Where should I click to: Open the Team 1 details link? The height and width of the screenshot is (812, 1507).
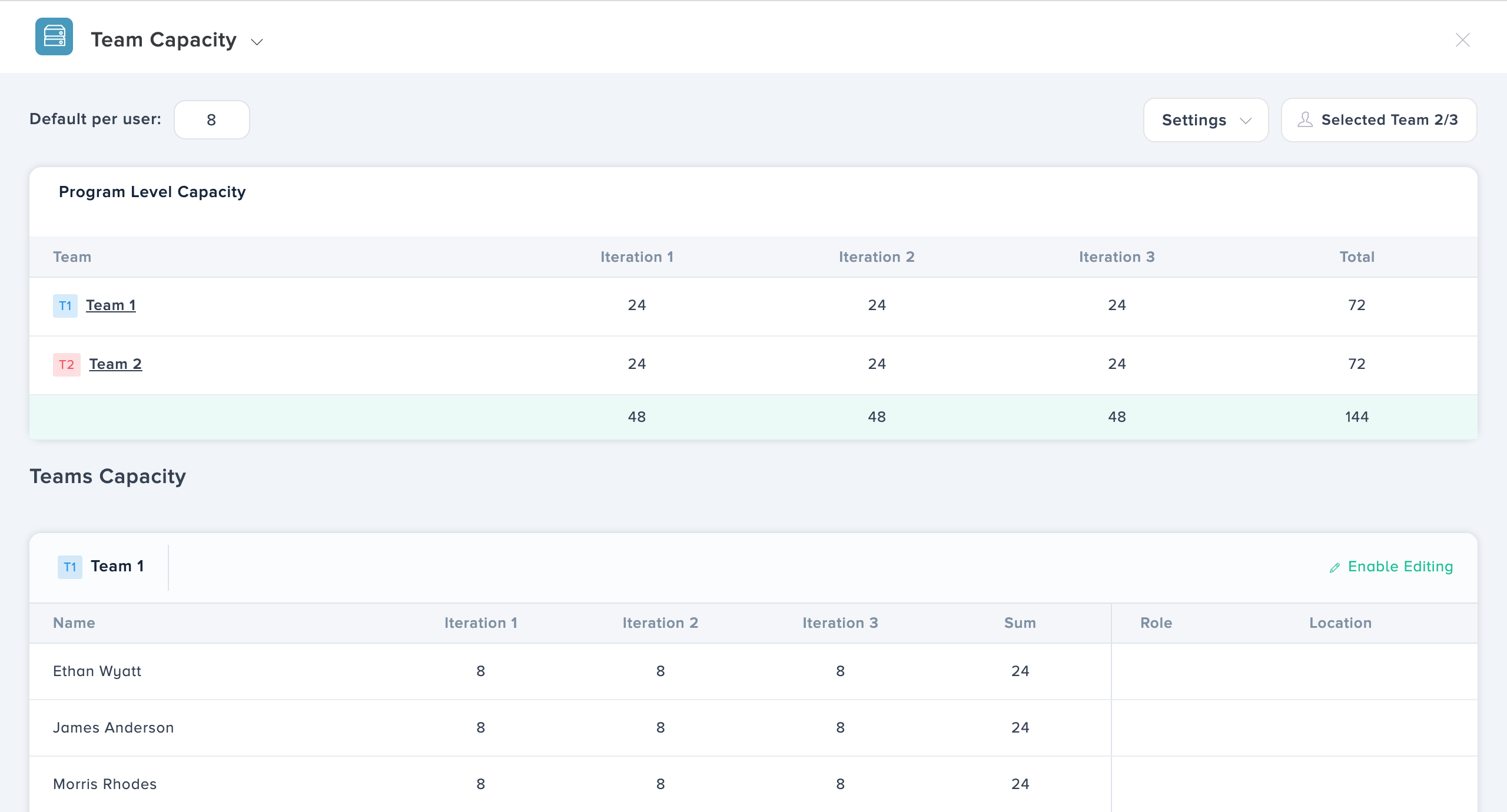111,305
